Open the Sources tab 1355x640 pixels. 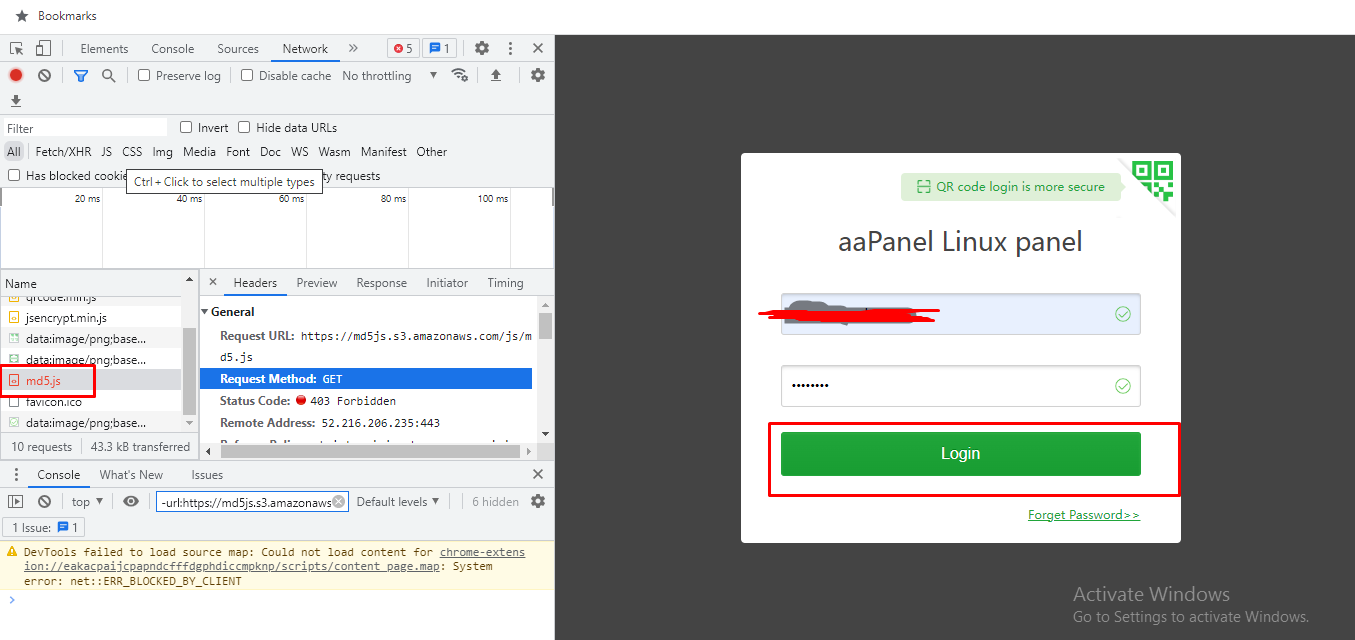click(238, 48)
